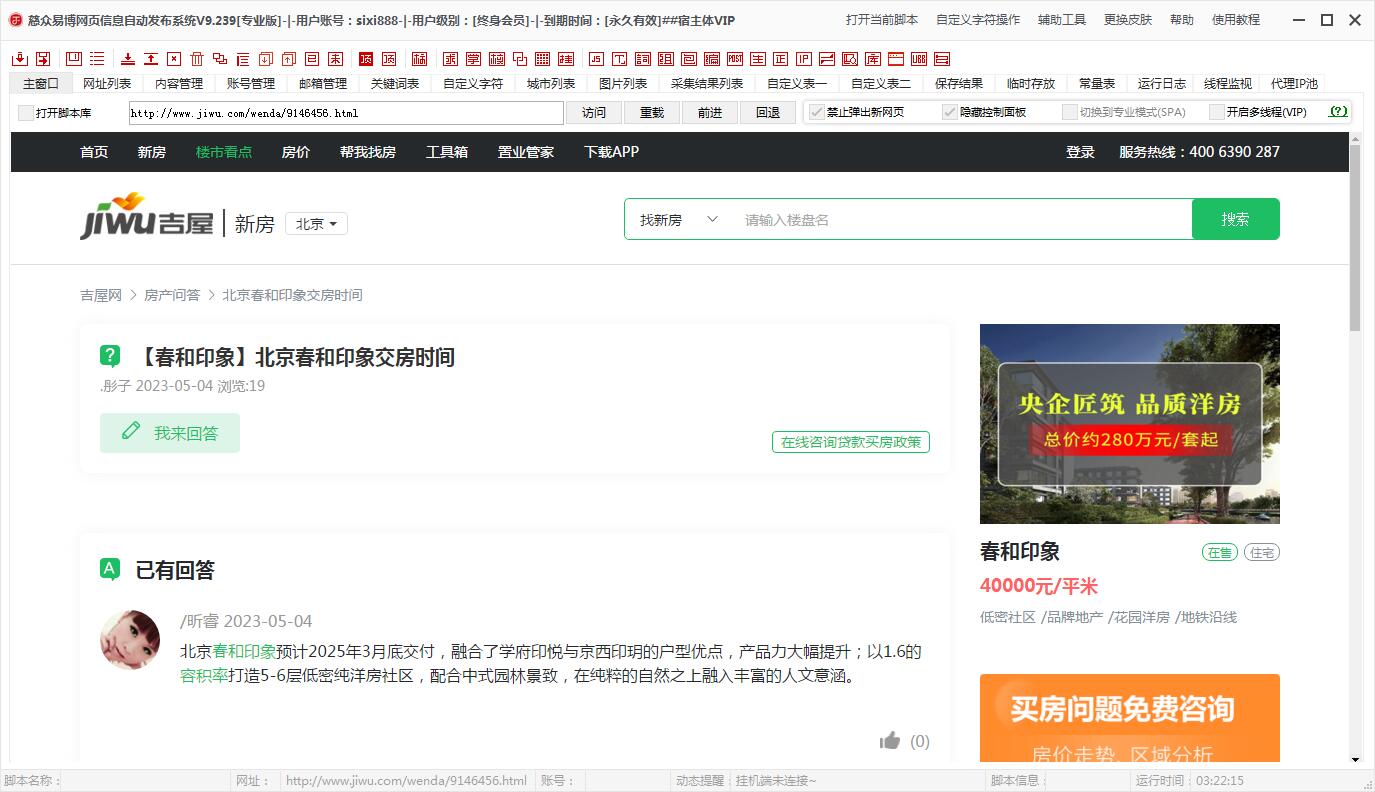Viewport: 1375px width, 792px height.
Task: Click the 请输入楼盘名 search field
Action: (960, 220)
